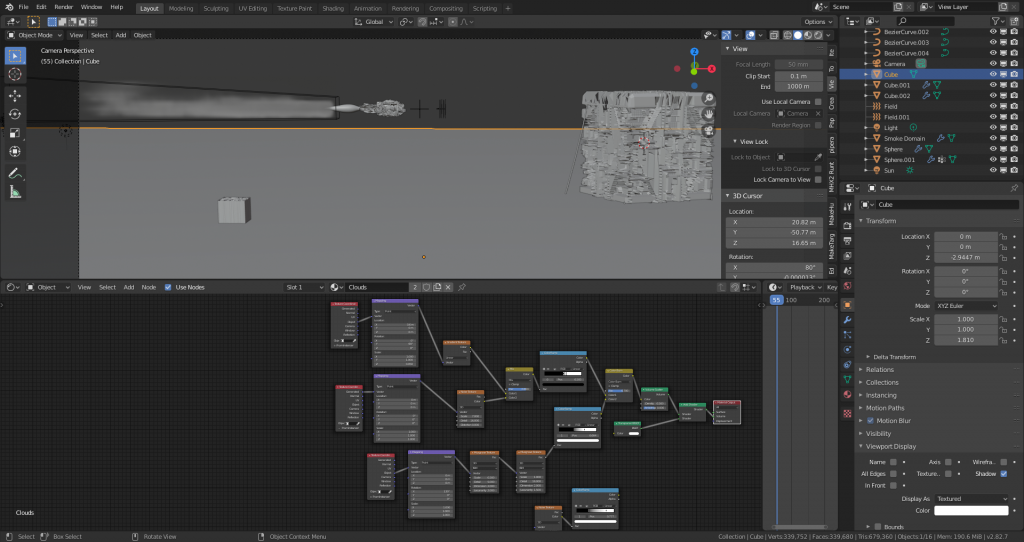Click the Scale Z value field

966,340
